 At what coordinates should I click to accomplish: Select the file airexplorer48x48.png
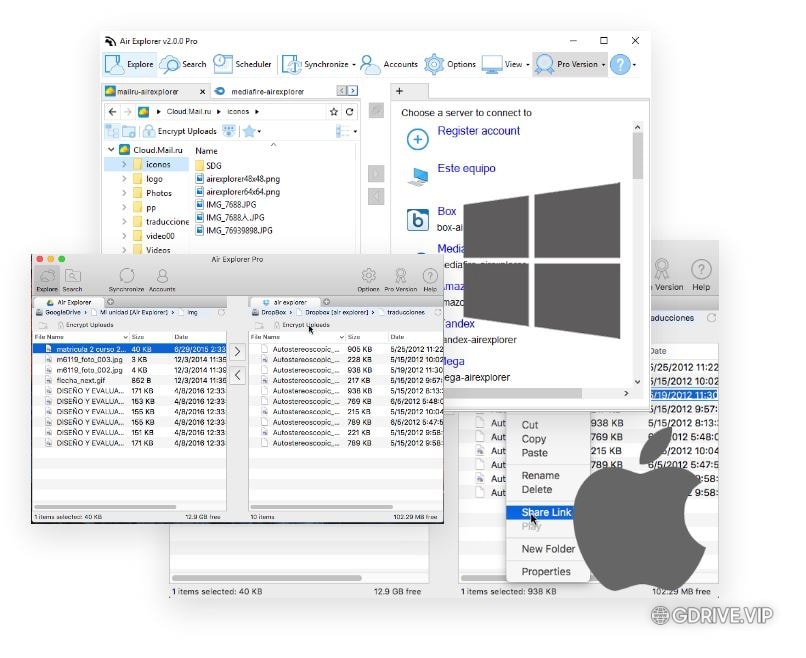[x=243, y=179]
